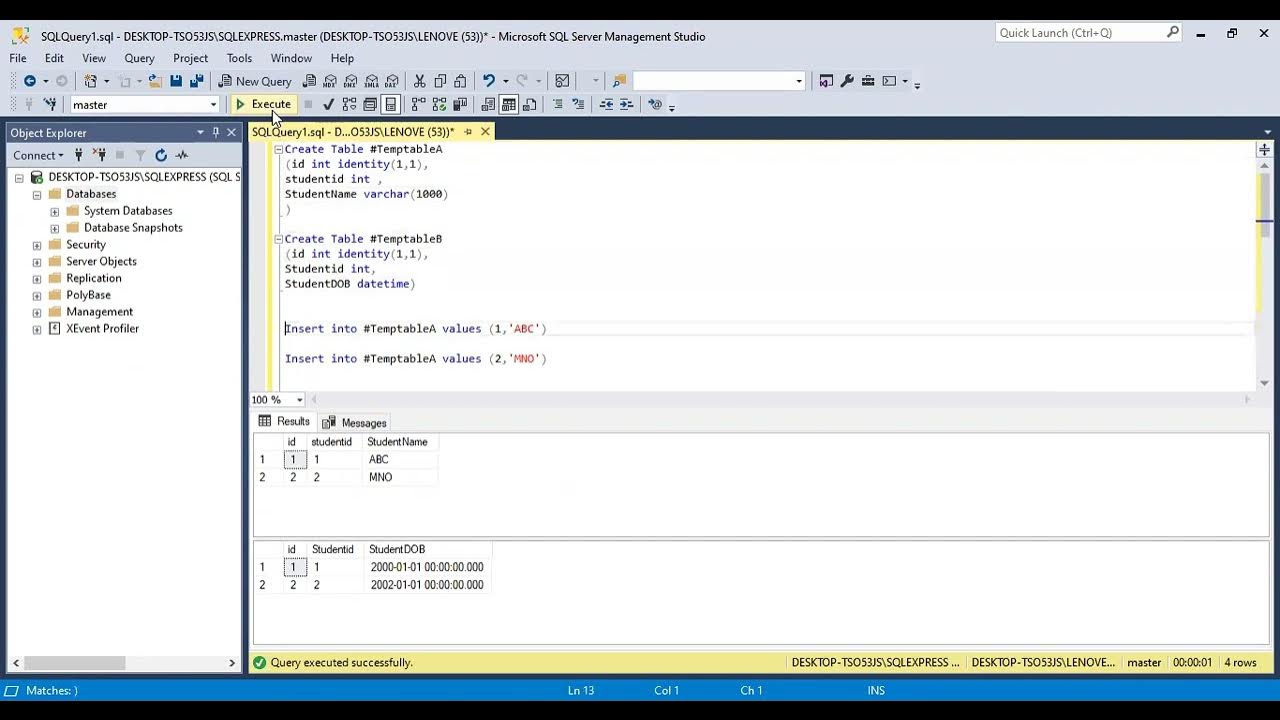Click the Parse checkmark icon
The image size is (1280, 720).
point(328,104)
